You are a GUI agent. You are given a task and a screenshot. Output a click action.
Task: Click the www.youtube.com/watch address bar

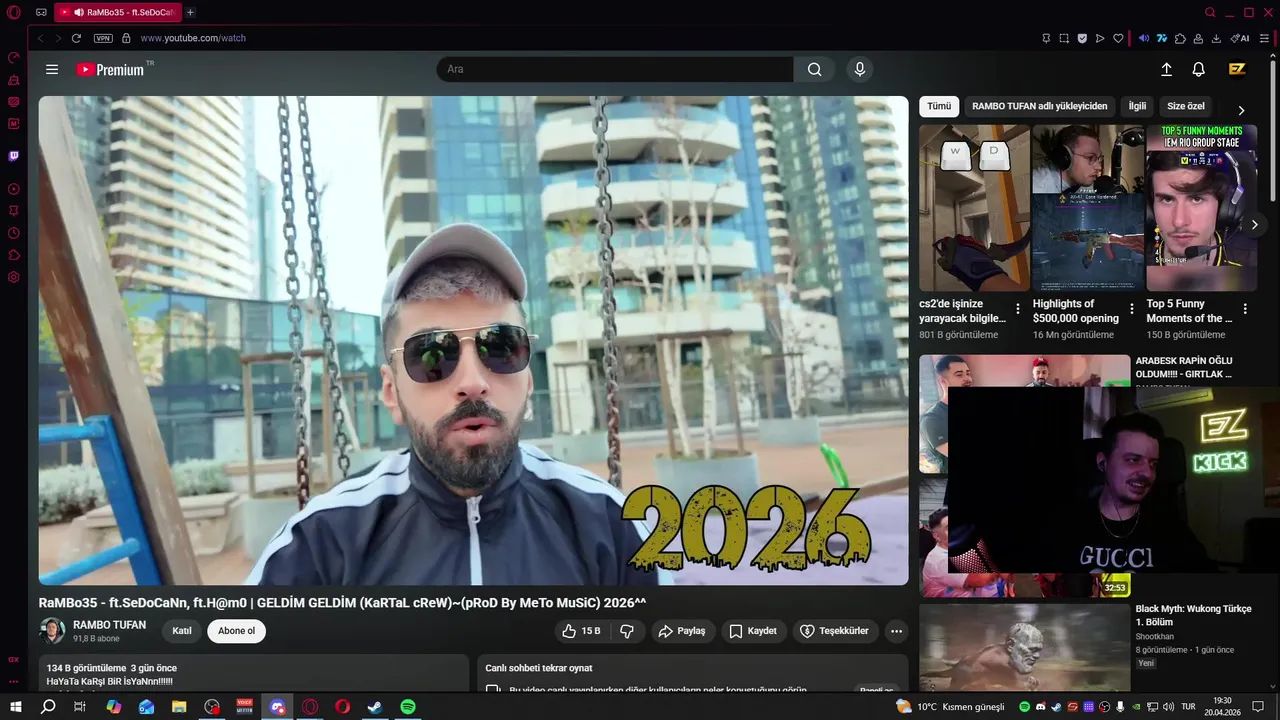click(x=193, y=38)
